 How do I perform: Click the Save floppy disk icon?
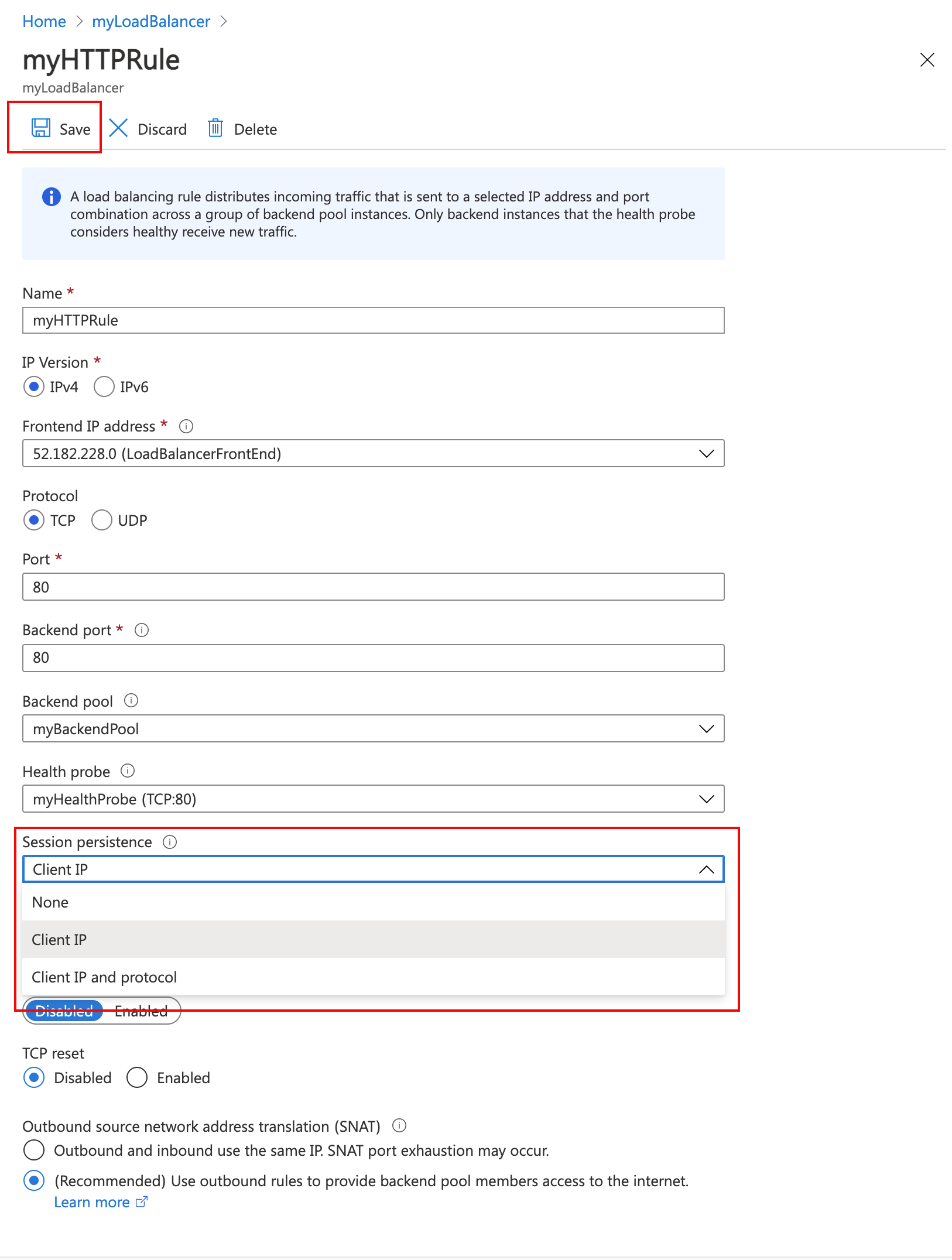point(40,128)
